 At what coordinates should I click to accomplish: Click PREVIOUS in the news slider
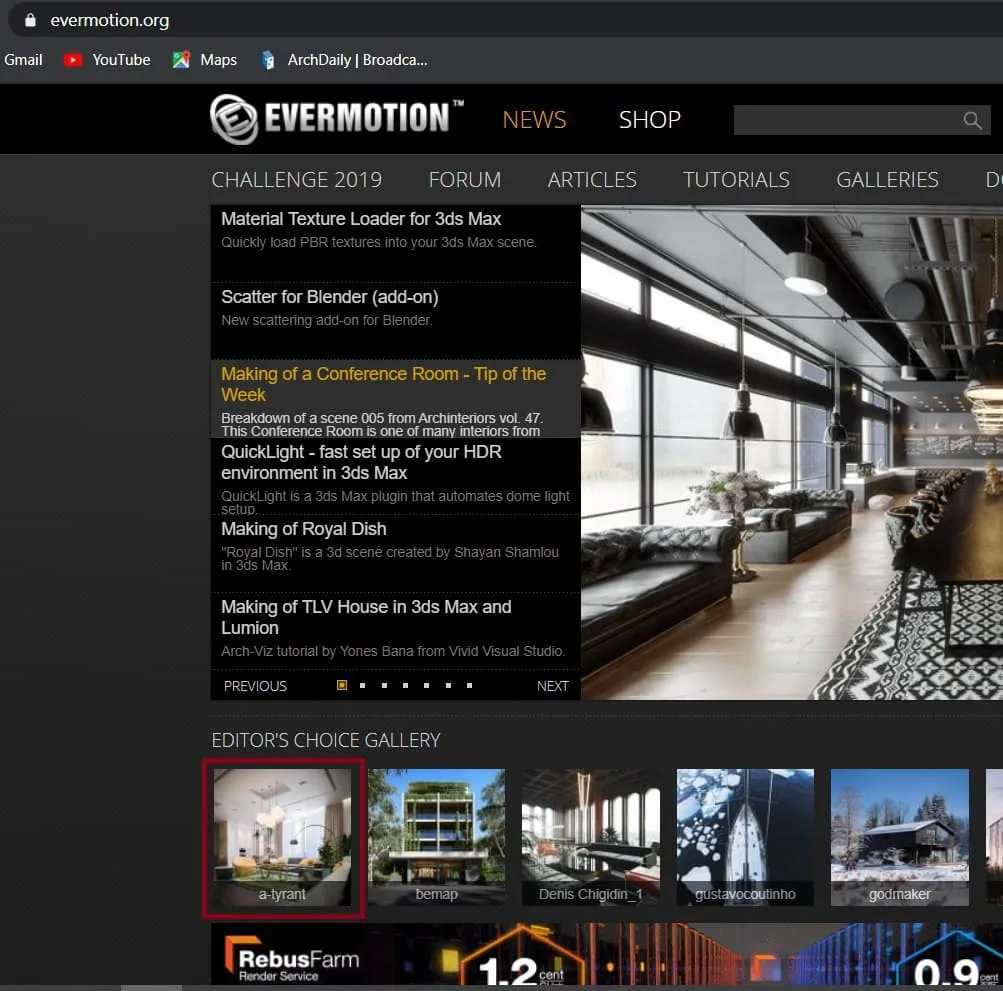[255, 686]
